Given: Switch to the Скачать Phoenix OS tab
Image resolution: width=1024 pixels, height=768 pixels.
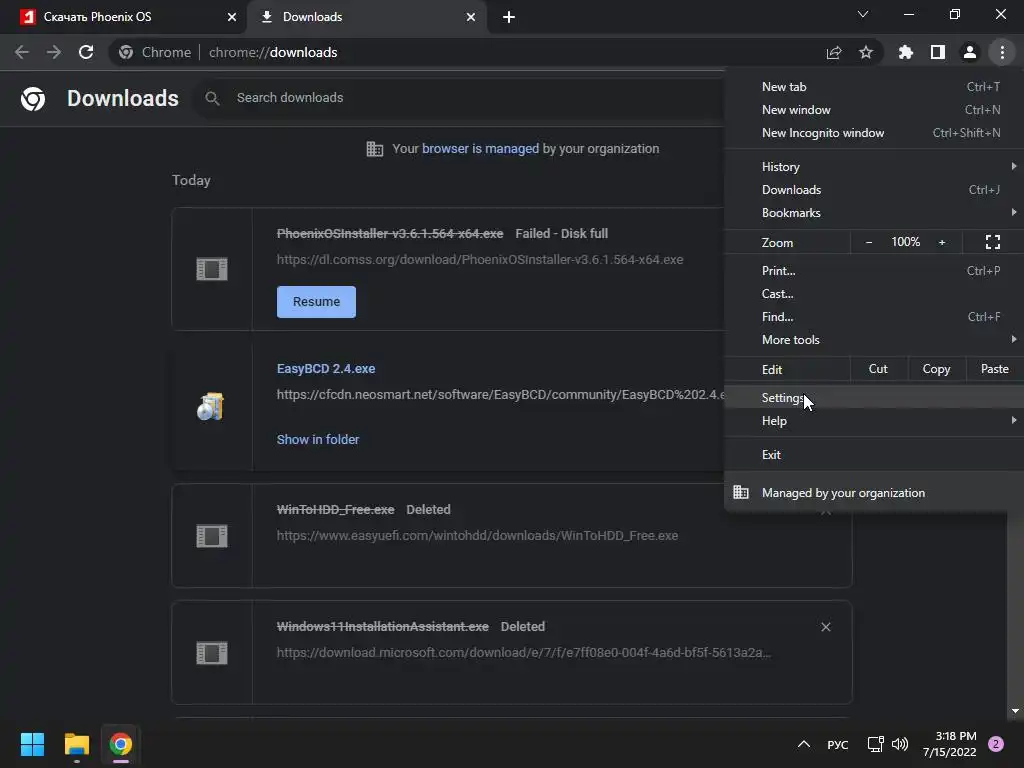Looking at the screenshot, I should click(123, 17).
